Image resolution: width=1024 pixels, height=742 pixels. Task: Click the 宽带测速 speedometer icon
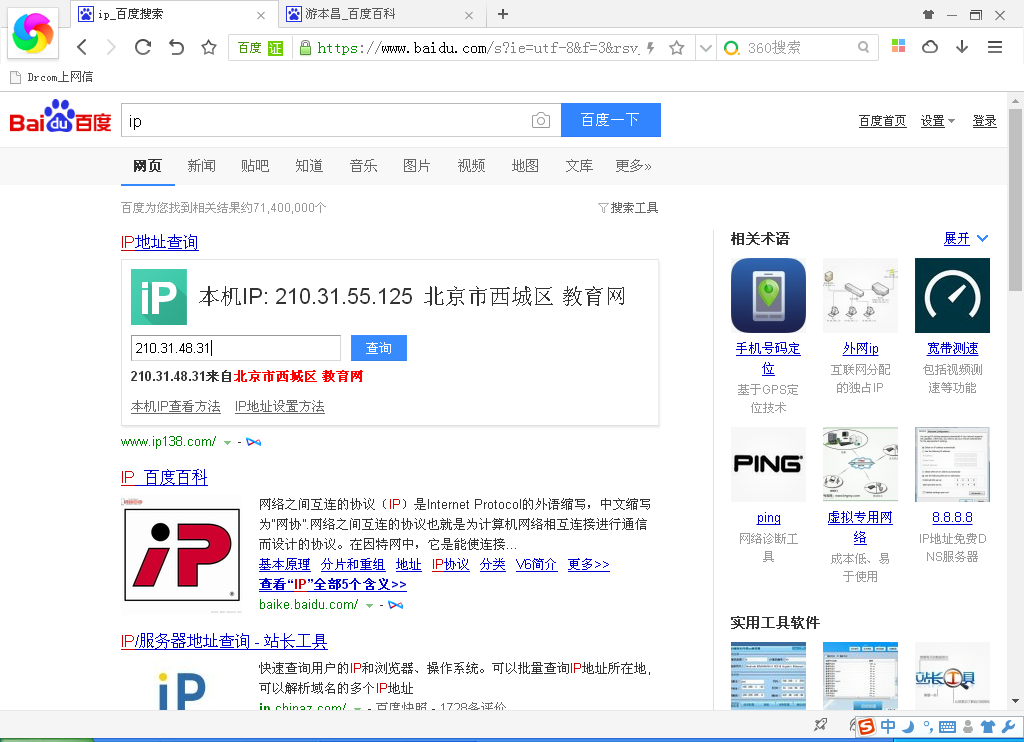tap(952, 295)
